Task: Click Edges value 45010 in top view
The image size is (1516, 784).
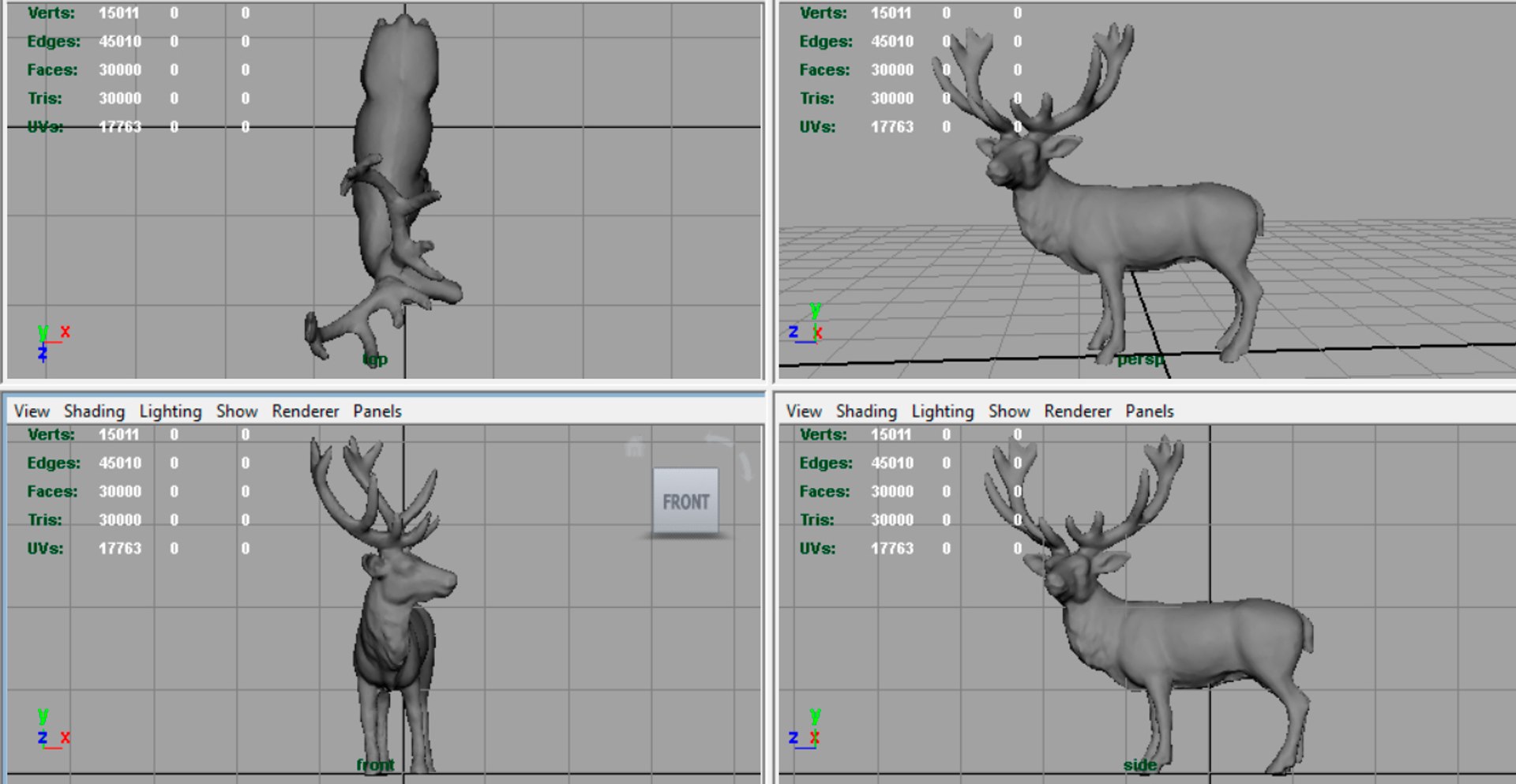Action: tap(120, 42)
